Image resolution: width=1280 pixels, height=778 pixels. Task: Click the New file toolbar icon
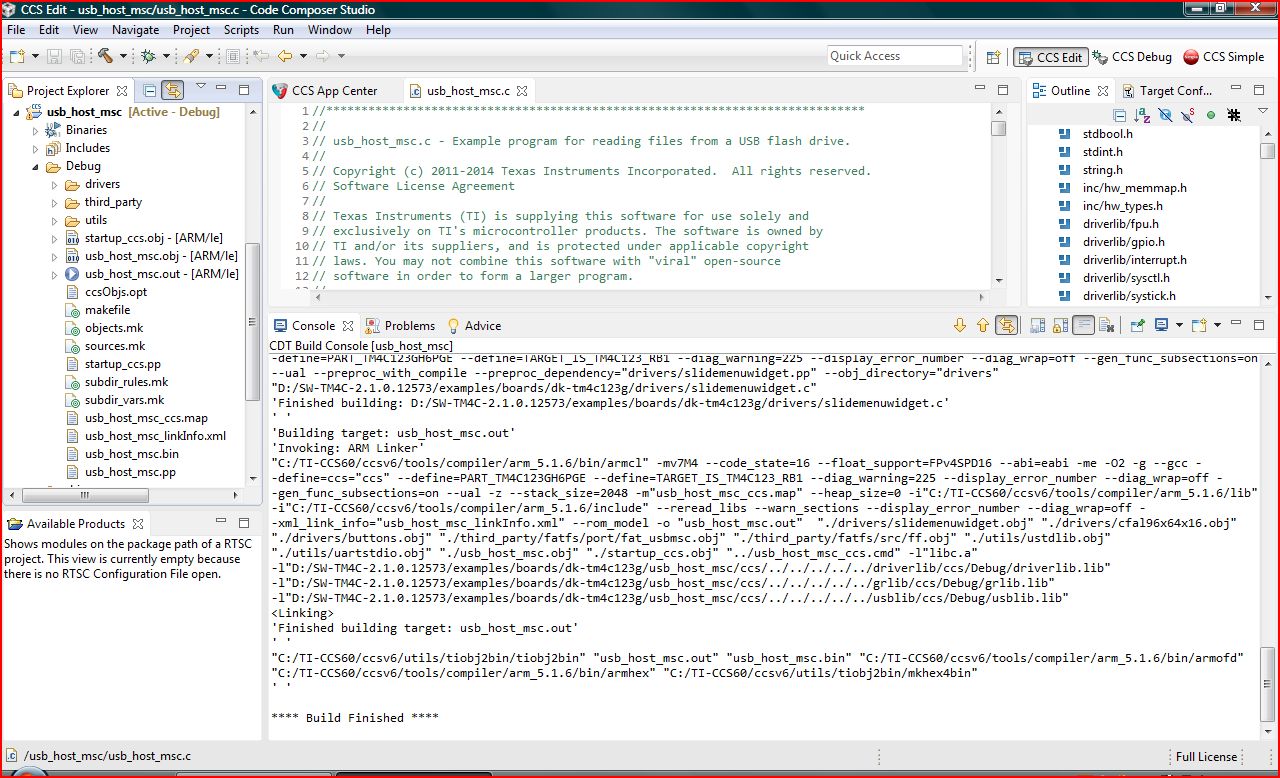coord(16,56)
